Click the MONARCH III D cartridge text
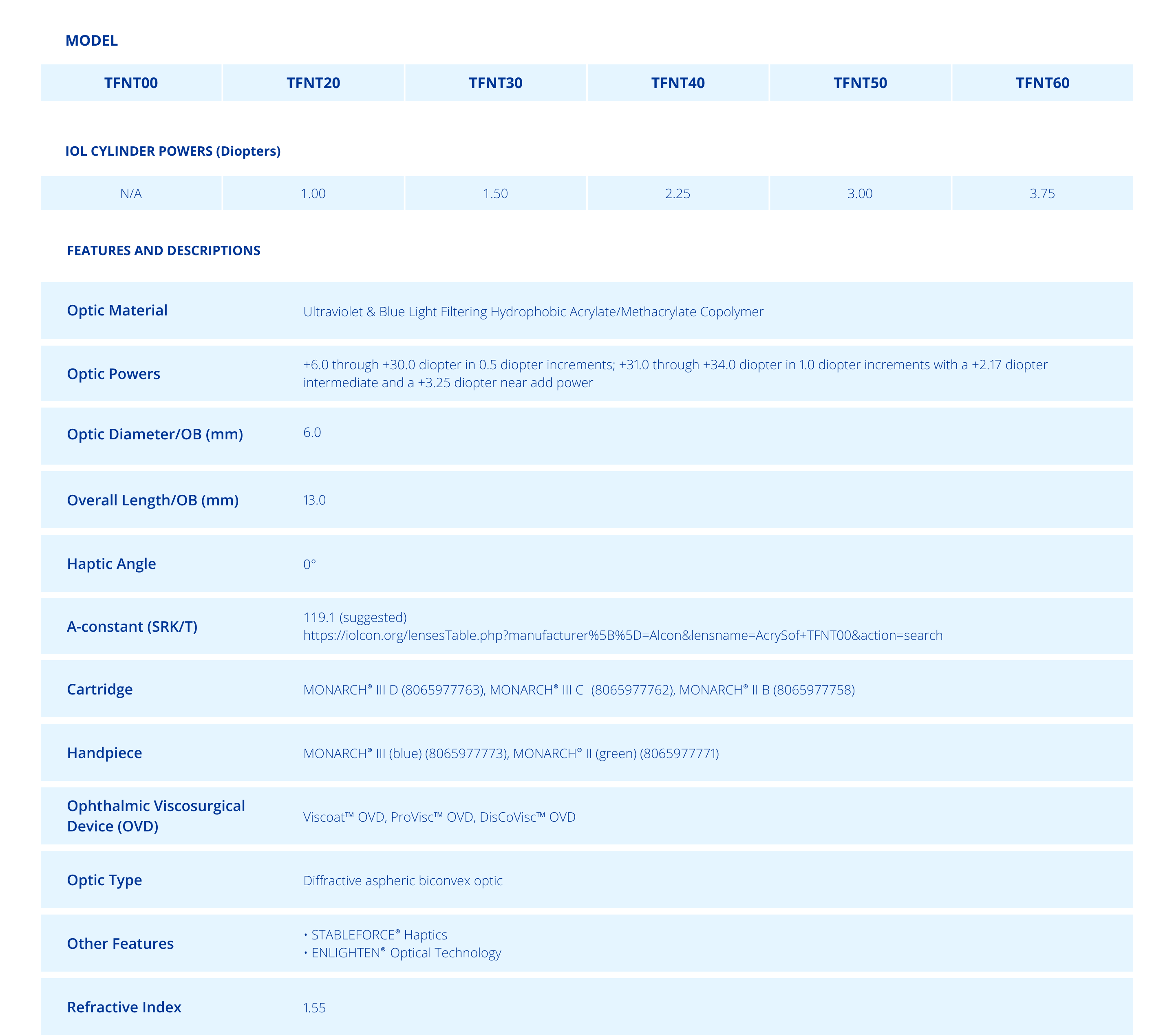This screenshot has height=1036, width=1174. pyautogui.click(x=394, y=690)
